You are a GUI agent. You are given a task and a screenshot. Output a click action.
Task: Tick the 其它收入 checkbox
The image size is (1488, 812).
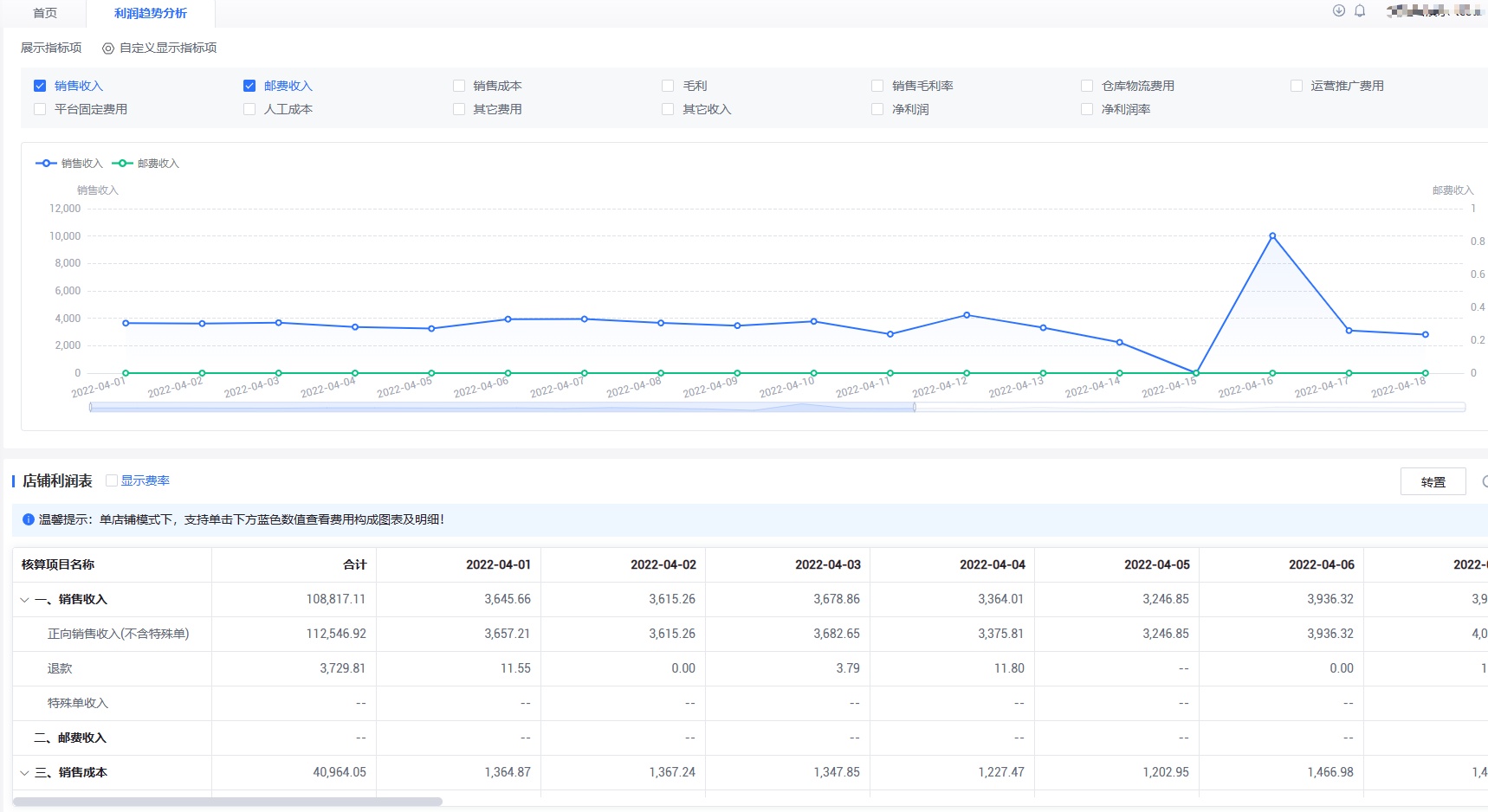pyautogui.click(x=668, y=109)
